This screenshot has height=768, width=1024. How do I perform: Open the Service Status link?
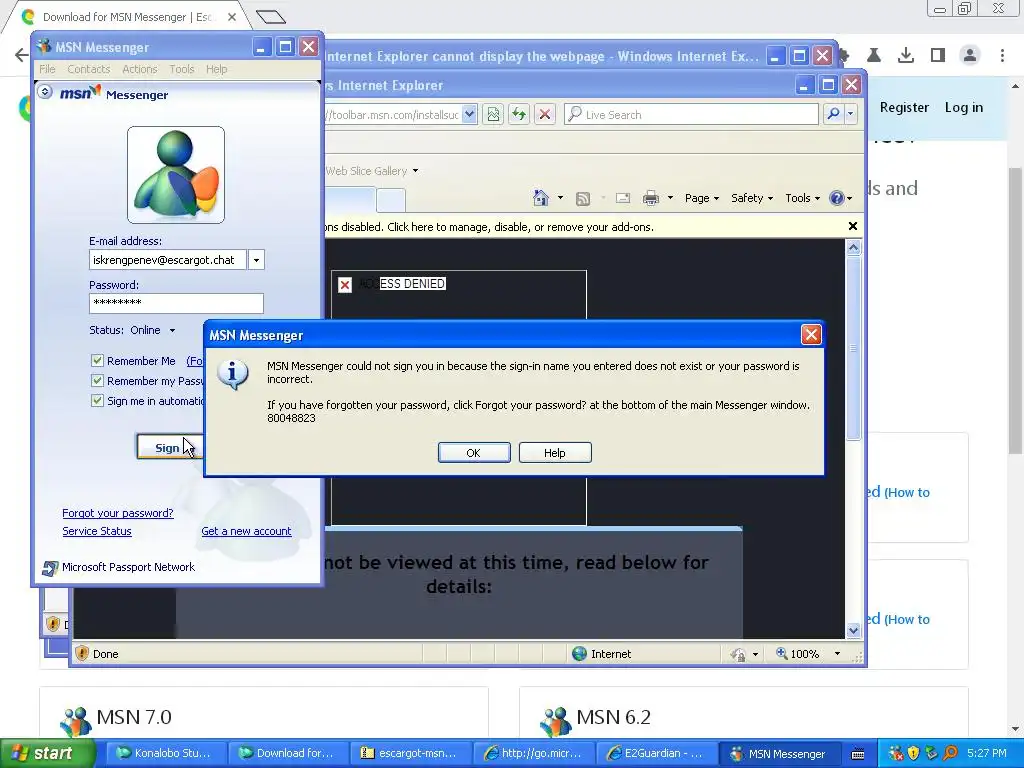pos(97,532)
